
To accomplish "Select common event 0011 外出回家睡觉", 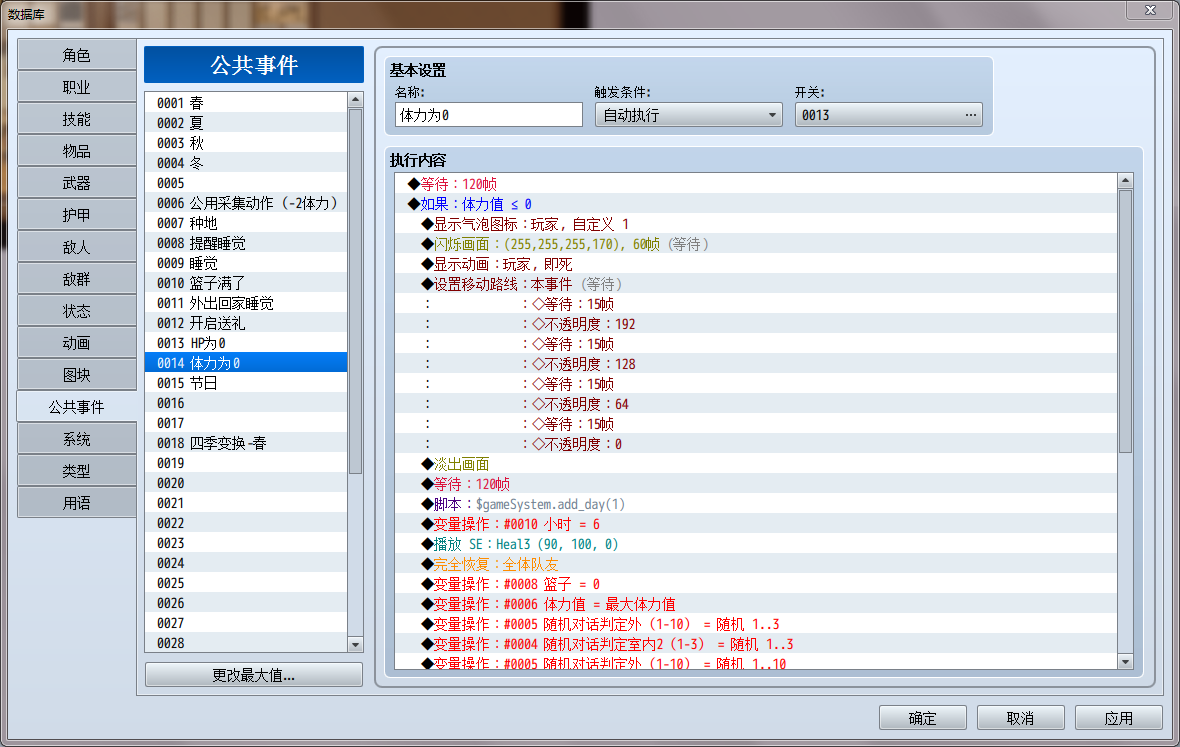I will 246,303.
